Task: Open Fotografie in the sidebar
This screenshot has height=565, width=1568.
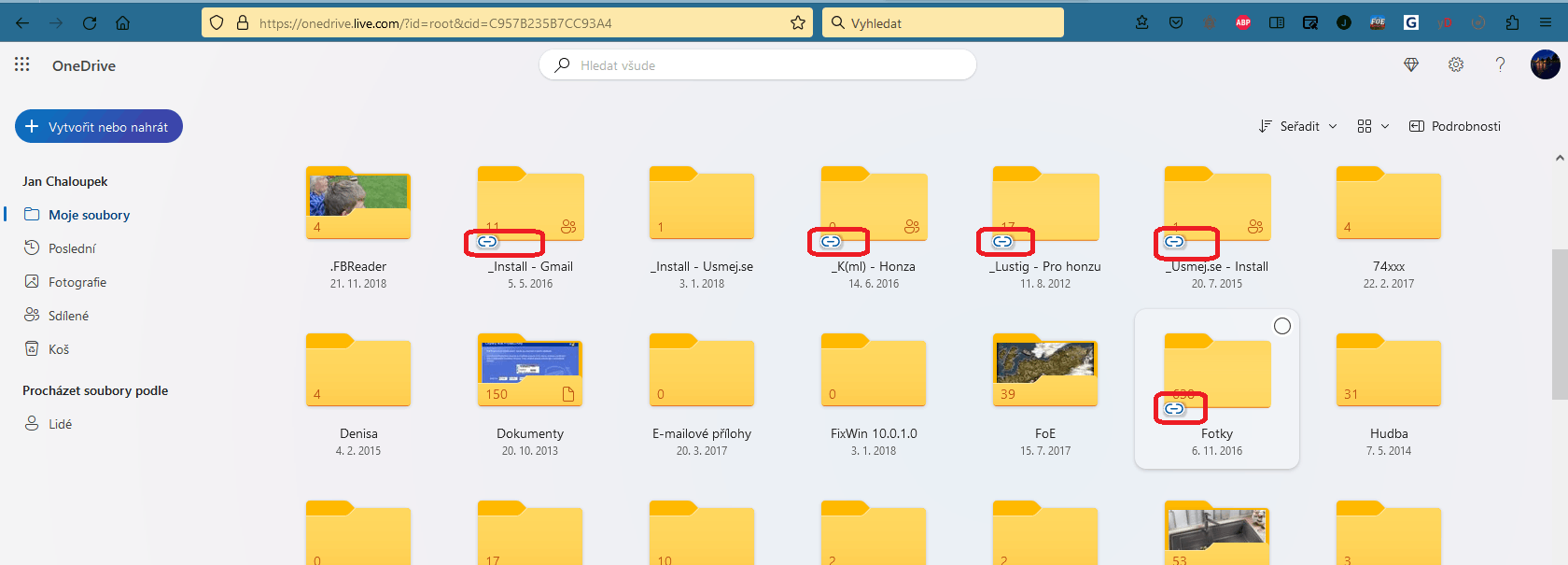Action: (x=66, y=282)
